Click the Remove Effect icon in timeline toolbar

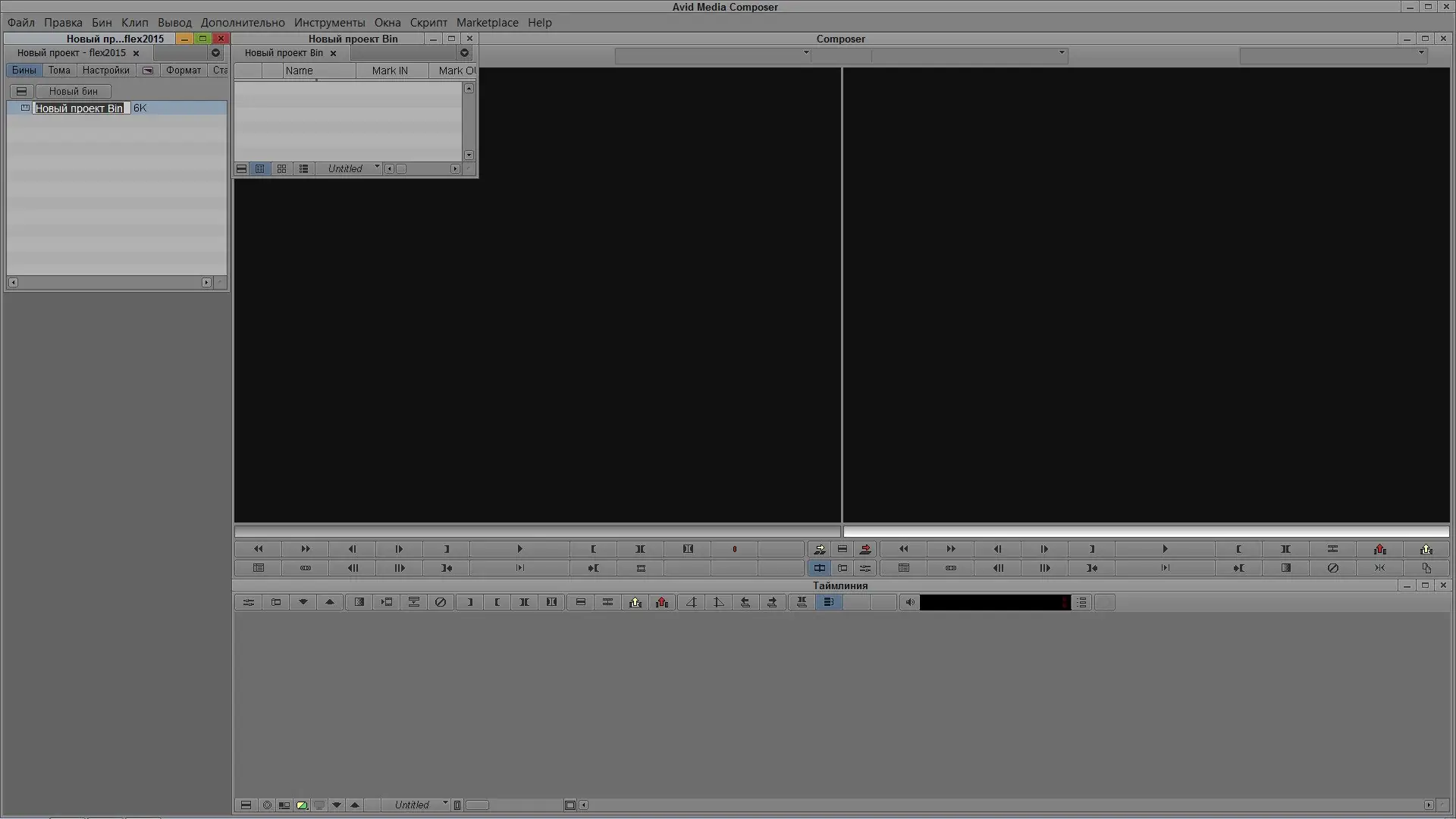point(440,602)
